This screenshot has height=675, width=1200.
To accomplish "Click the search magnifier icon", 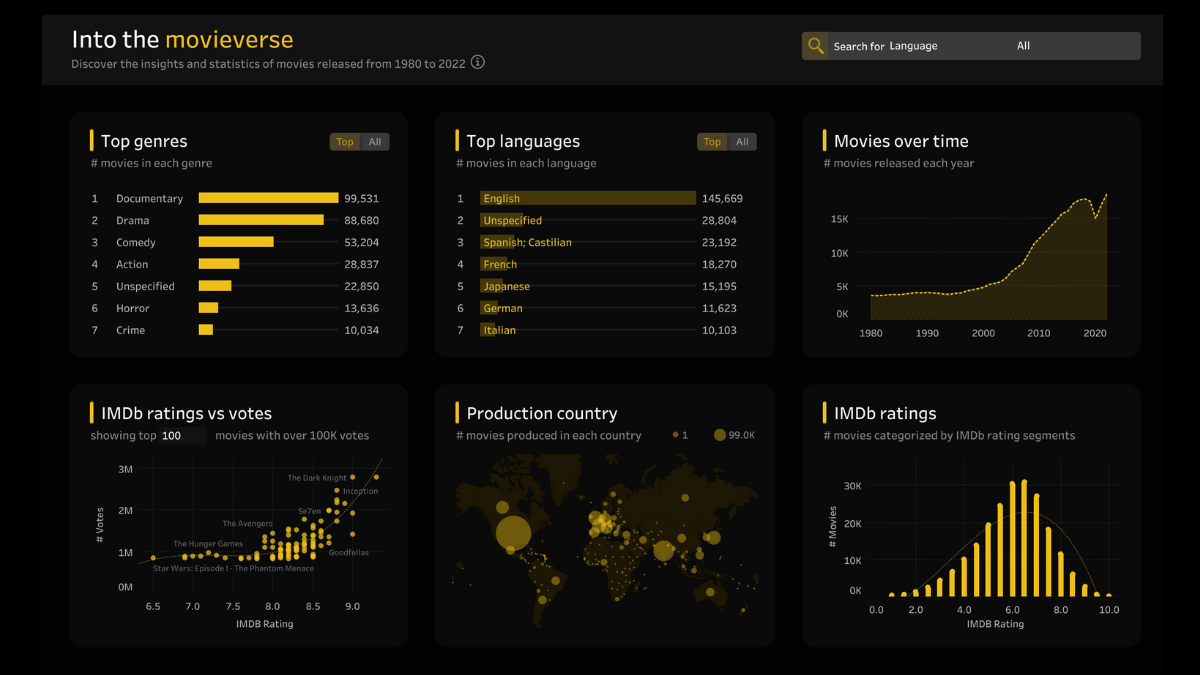I will click(815, 45).
